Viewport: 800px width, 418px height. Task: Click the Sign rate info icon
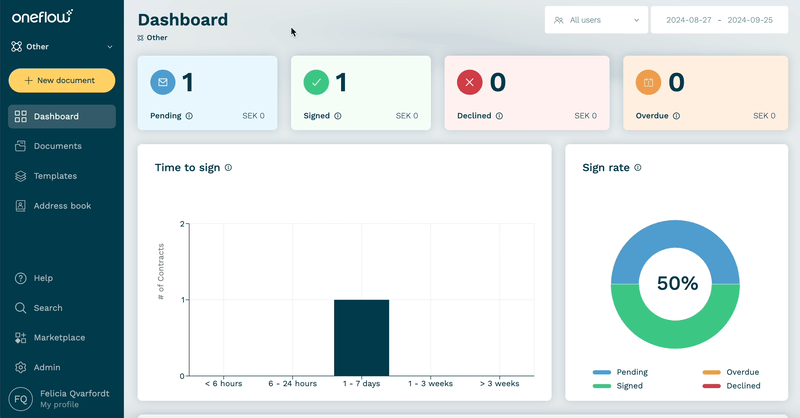click(638, 167)
